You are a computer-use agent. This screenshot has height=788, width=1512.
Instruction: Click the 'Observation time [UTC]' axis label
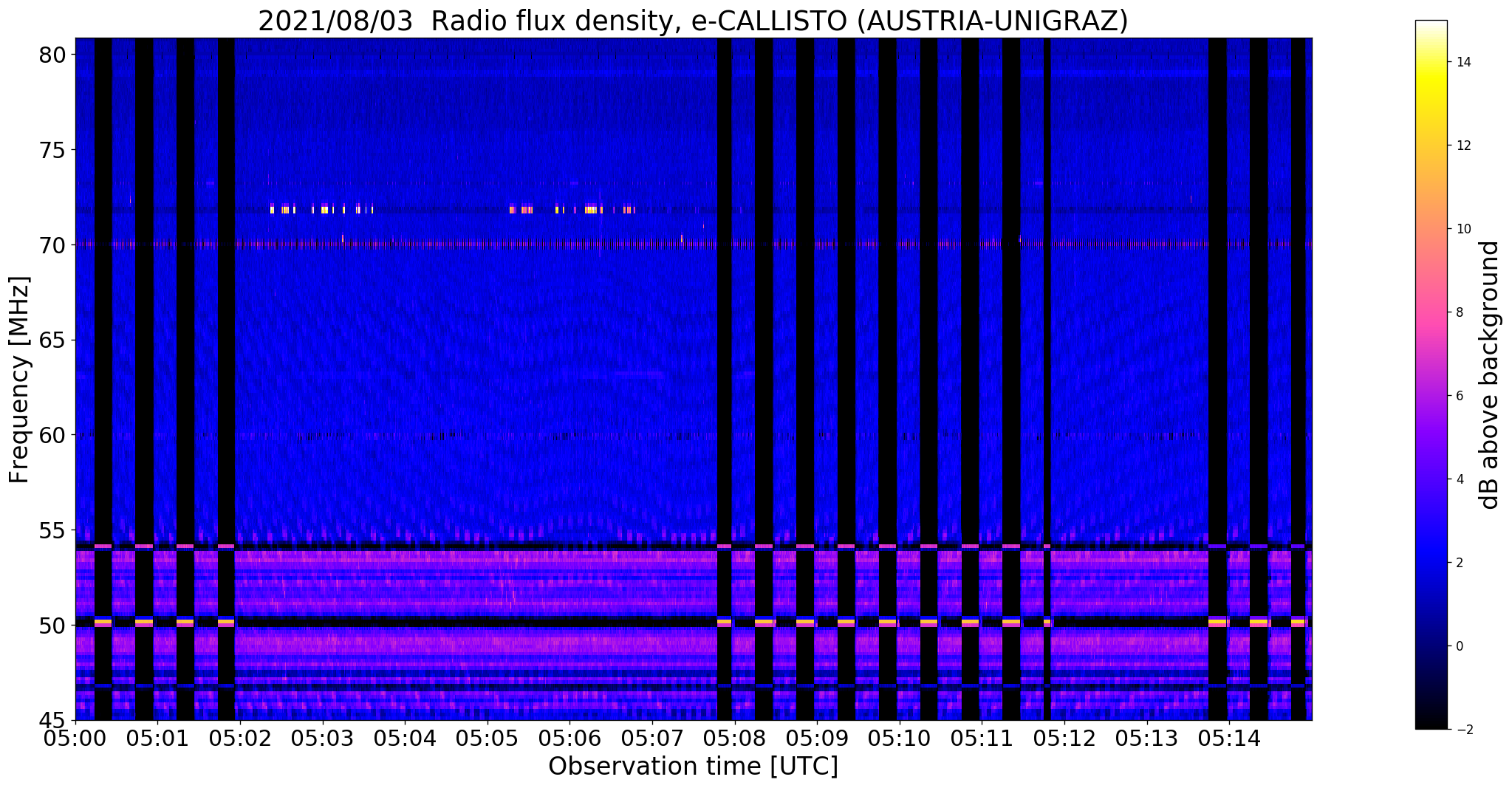coord(693,767)
